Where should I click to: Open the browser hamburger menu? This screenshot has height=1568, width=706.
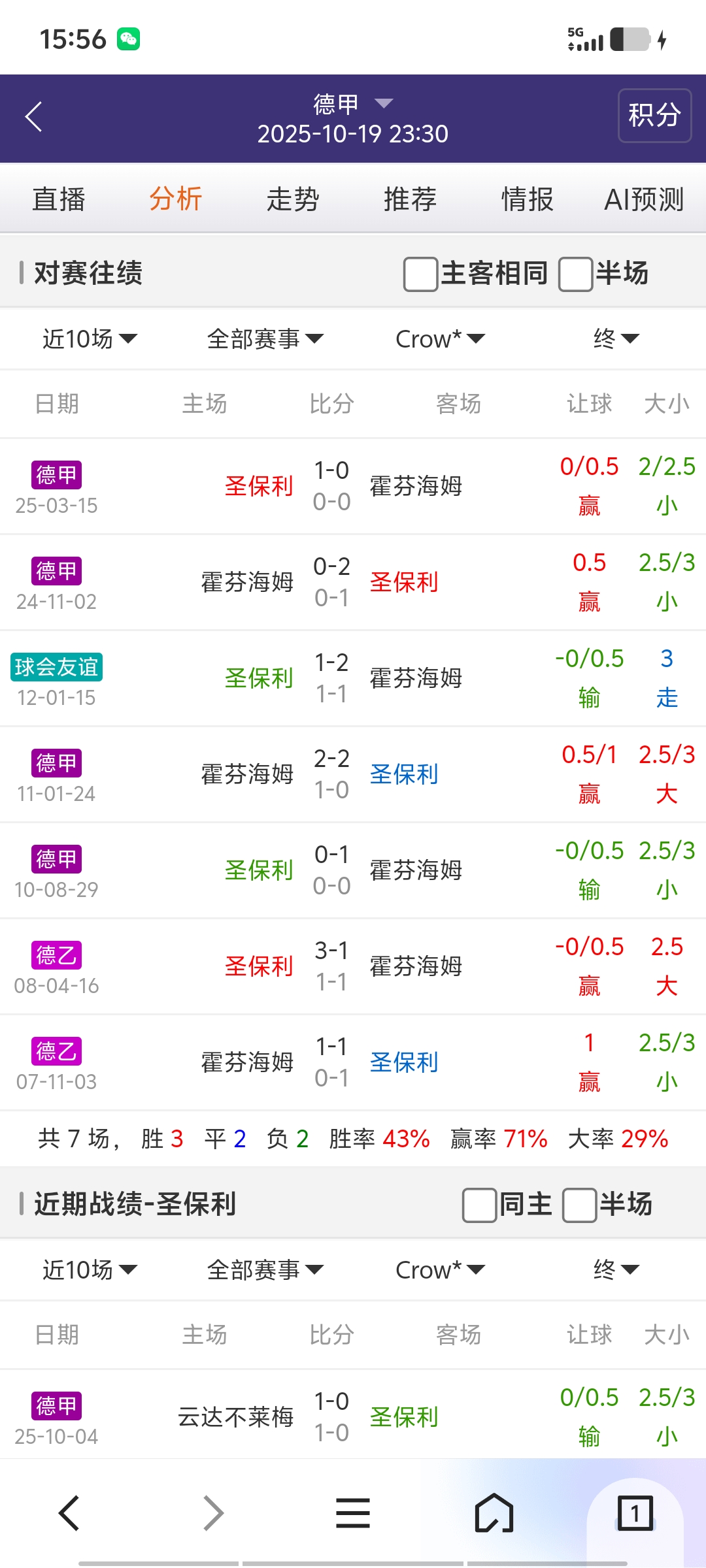click(x=353, y=1512)
